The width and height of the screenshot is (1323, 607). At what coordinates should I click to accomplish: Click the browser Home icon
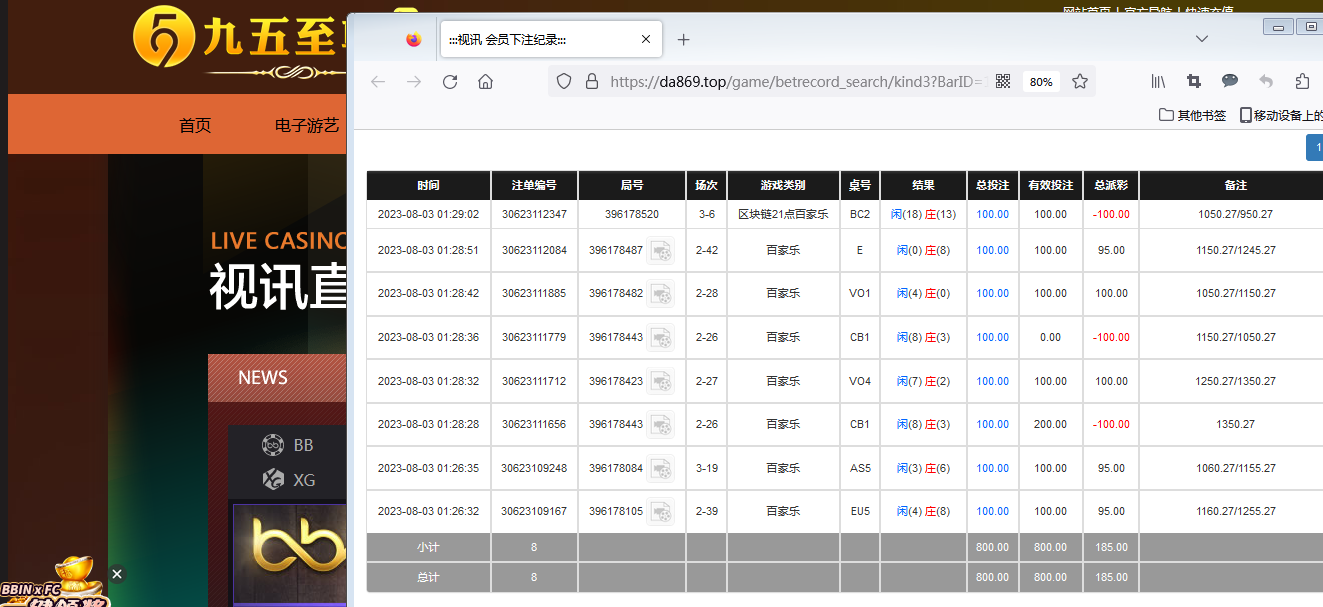tap(485, 82)
